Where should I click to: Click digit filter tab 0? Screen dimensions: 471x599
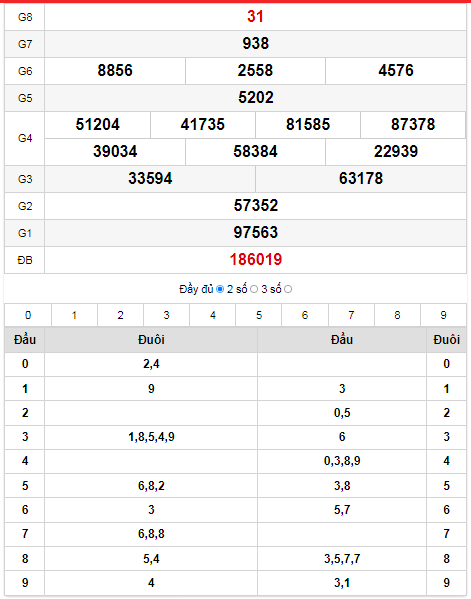pyautogui.click(x=28, y=315)
